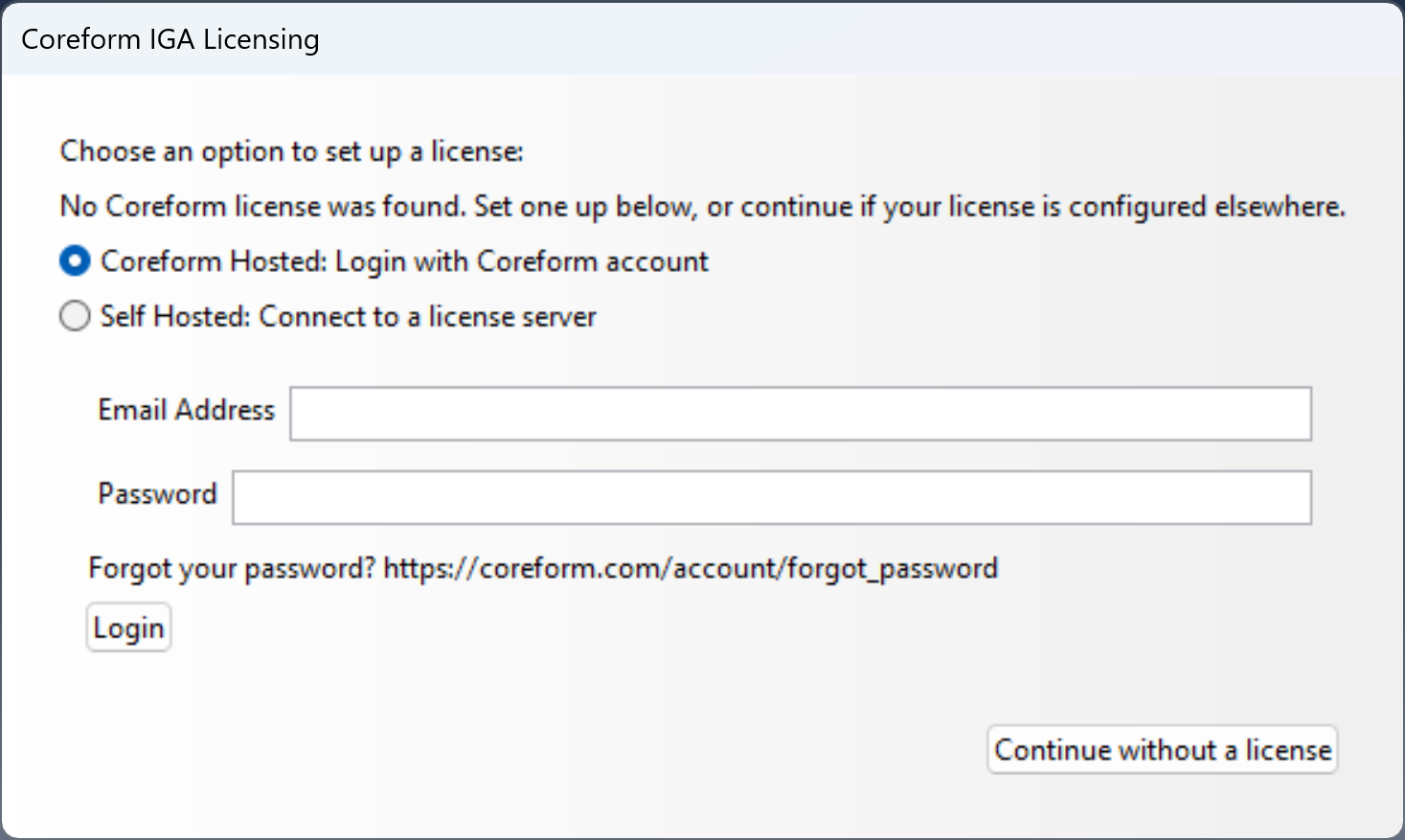Open the coreform.com forgot_password link
1405x840 pixels.
[691, 568]
